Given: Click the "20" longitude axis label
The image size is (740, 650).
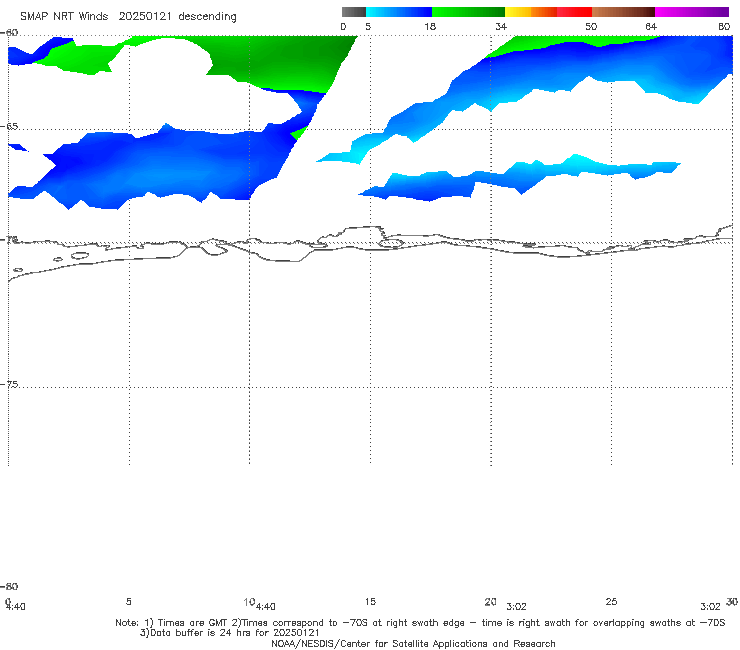Looking at the screenshot, I should tap(490, 601).
